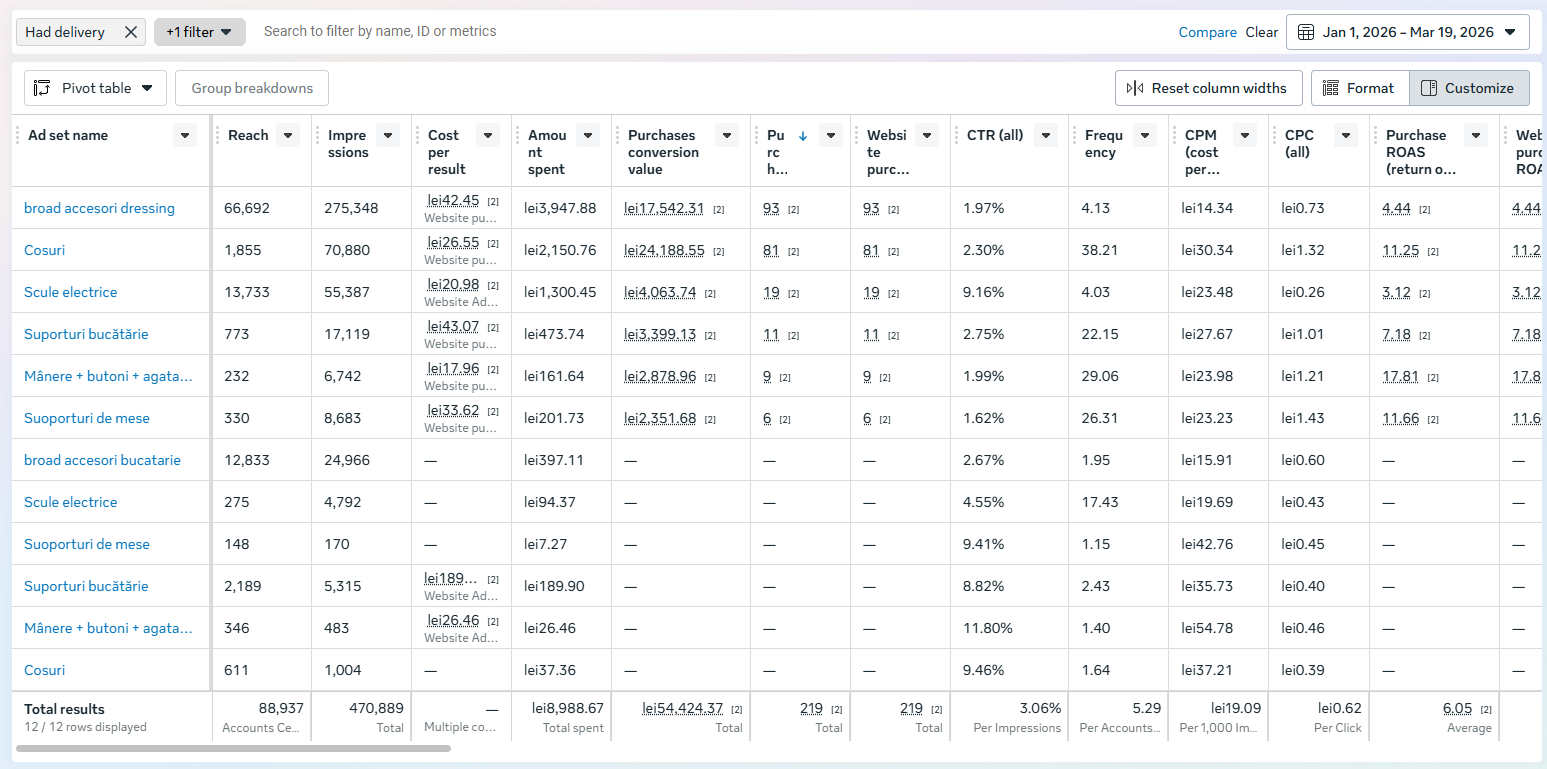The width and height of the screenshot is (1547, 769).
Task: Click the Customize columns icon
Action: point(1429,88)
